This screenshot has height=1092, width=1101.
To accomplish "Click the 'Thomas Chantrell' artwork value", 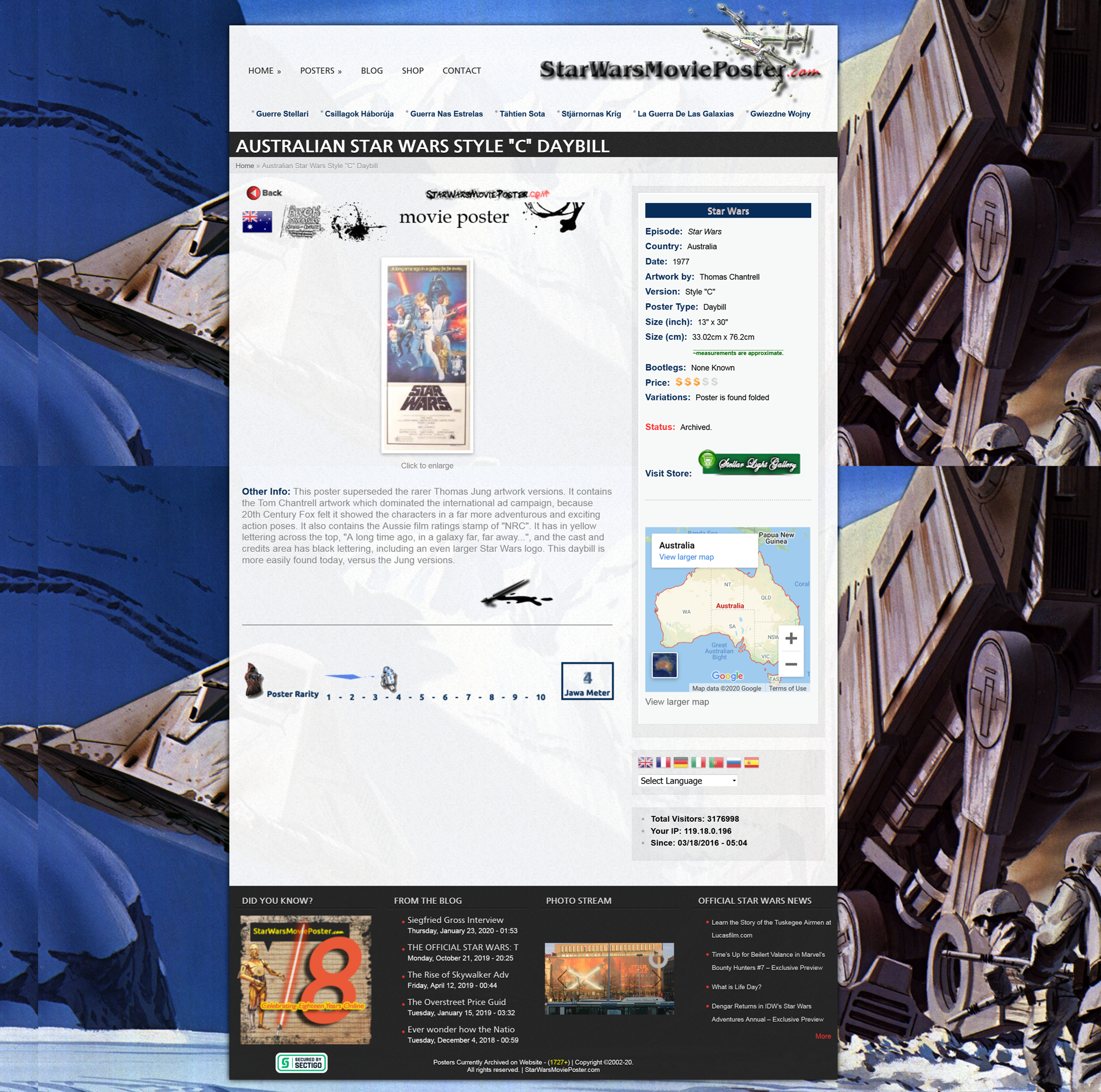I will pos(730,277).
